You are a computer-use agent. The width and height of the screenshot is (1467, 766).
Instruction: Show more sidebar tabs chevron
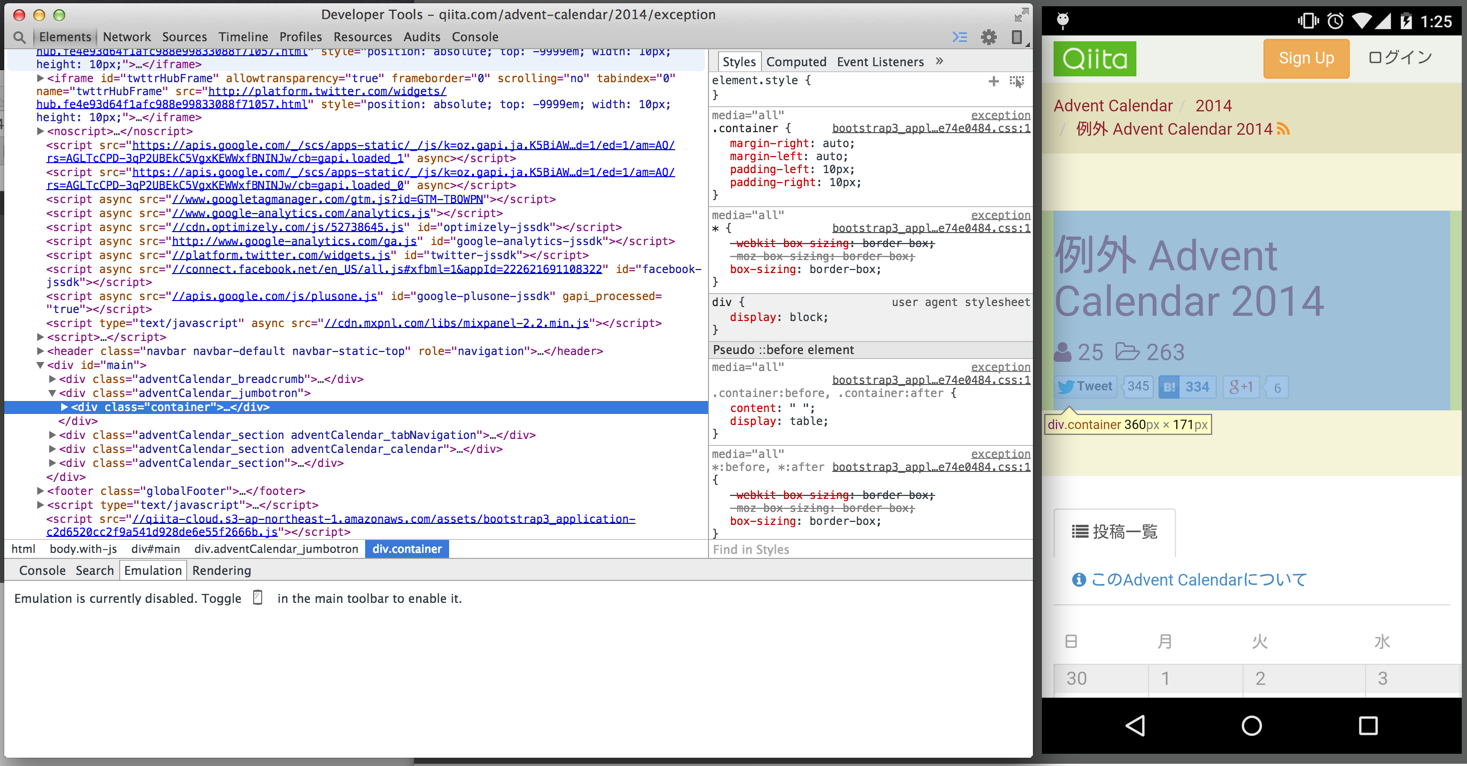tap(940, 61)
